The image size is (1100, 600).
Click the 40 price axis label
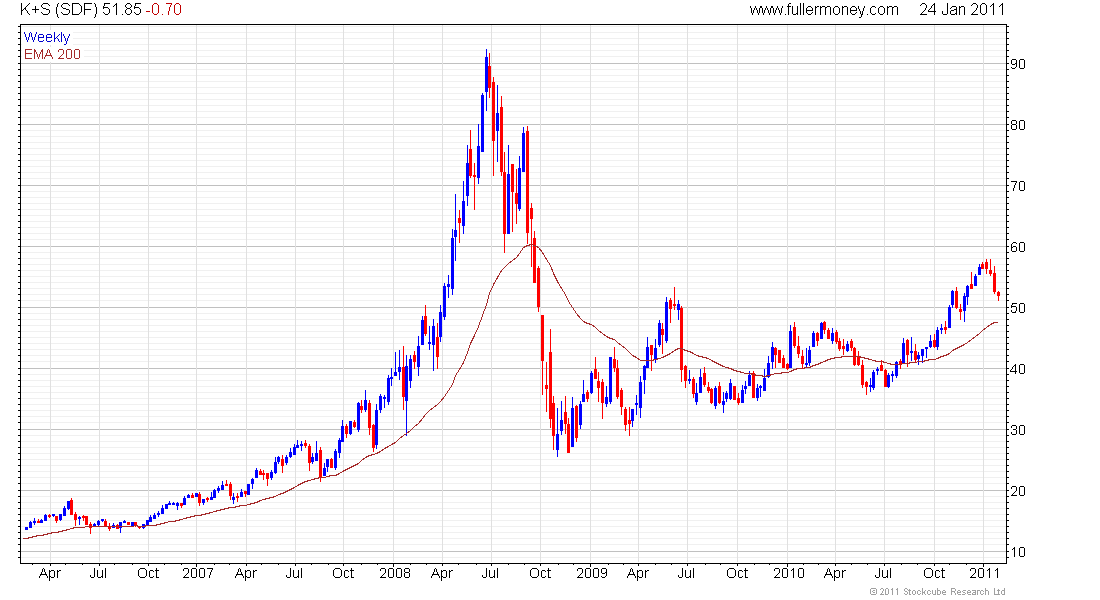tap(1017, 369)
